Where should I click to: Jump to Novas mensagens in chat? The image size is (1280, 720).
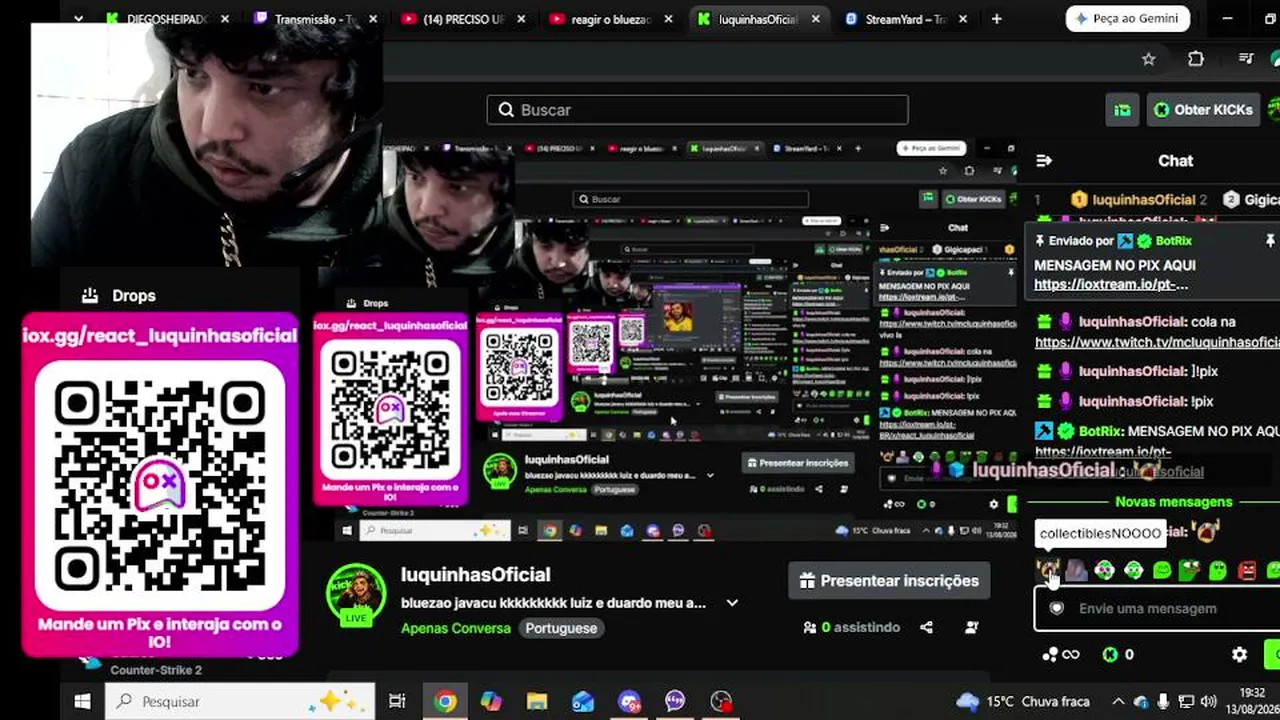tap(1174, 502)
